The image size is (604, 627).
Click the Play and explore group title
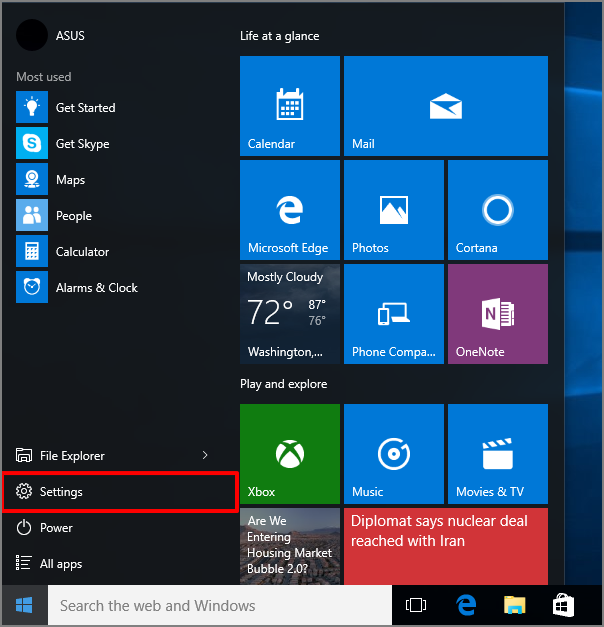click(284, 384)
